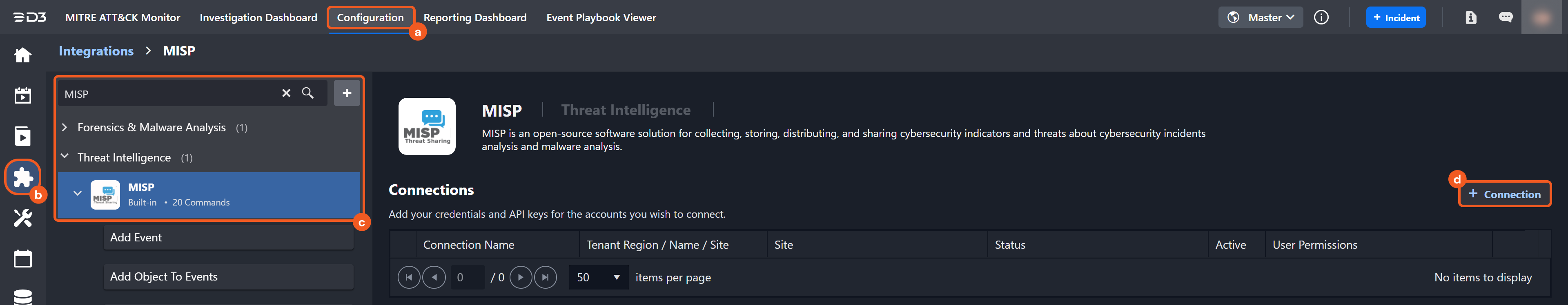The width and height of the screenshot is (1568, 305).
Task: Click the add Connection button
Action: [1504, 194]
